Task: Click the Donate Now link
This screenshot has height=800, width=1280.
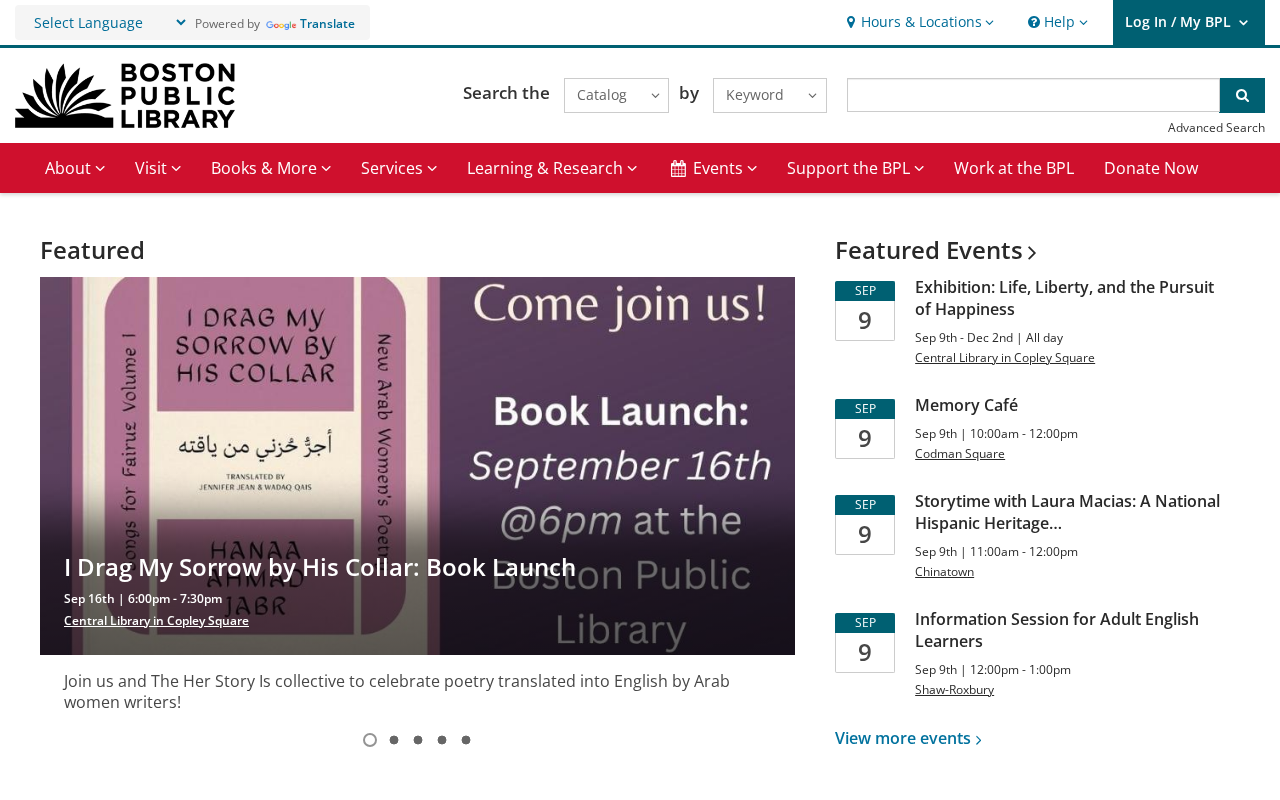Action: click(1151, 168)
